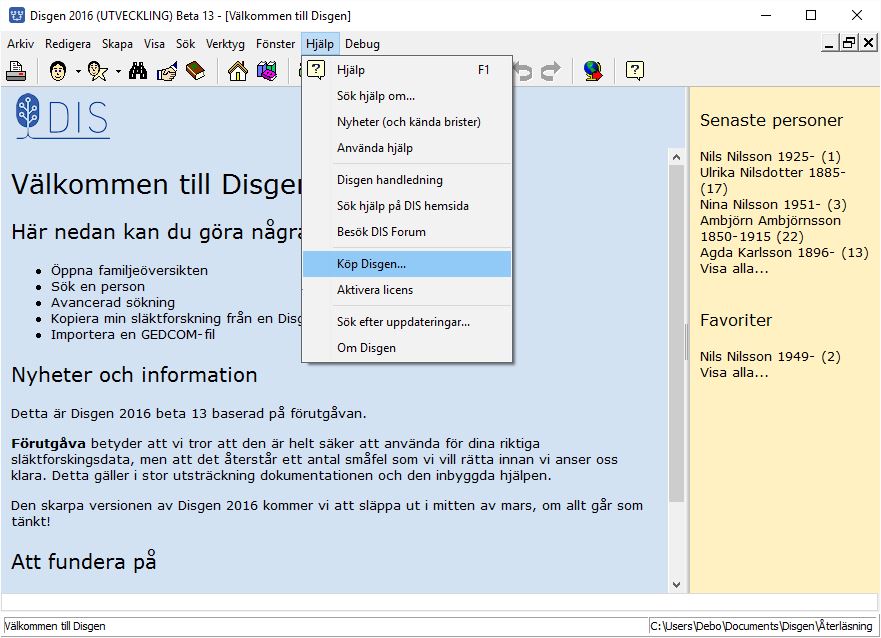Select 'Sök hjälp på DIS hemsida'
The image size is (881, 638).
pyautogui.click(x=407, y=206)
